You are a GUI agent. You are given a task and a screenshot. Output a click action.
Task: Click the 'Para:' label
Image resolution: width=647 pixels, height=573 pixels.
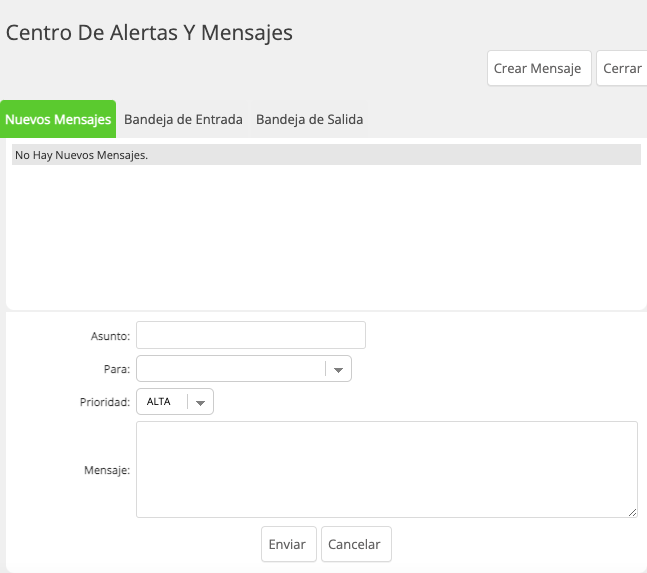[x=117, y=369]
